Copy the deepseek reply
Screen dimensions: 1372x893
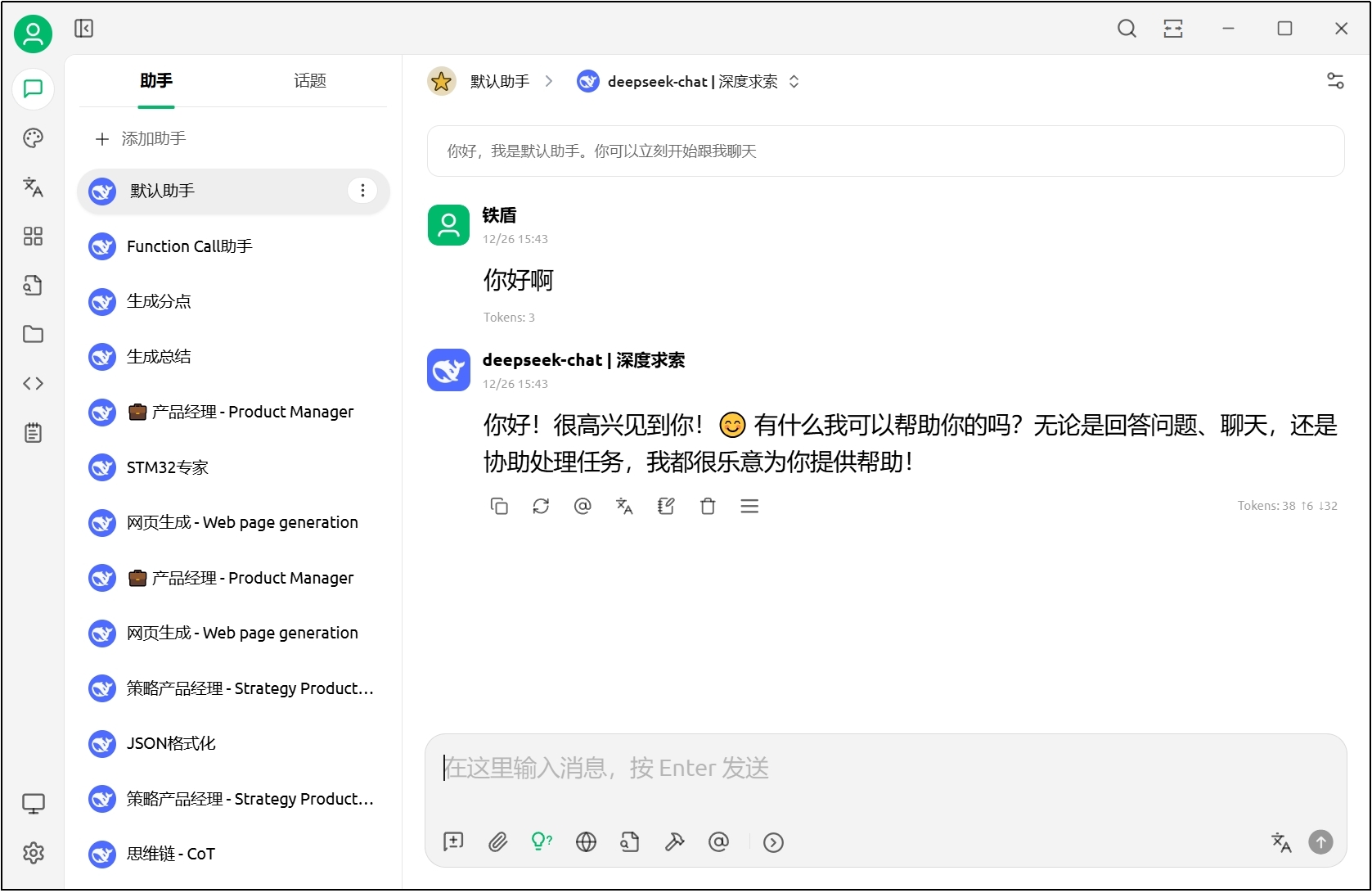(499, 507)
